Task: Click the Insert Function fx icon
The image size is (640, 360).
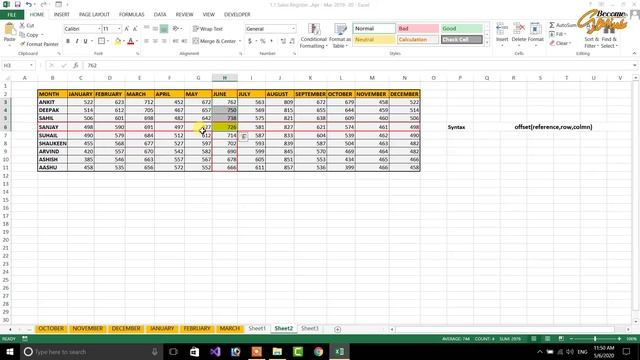Action: 76,65
